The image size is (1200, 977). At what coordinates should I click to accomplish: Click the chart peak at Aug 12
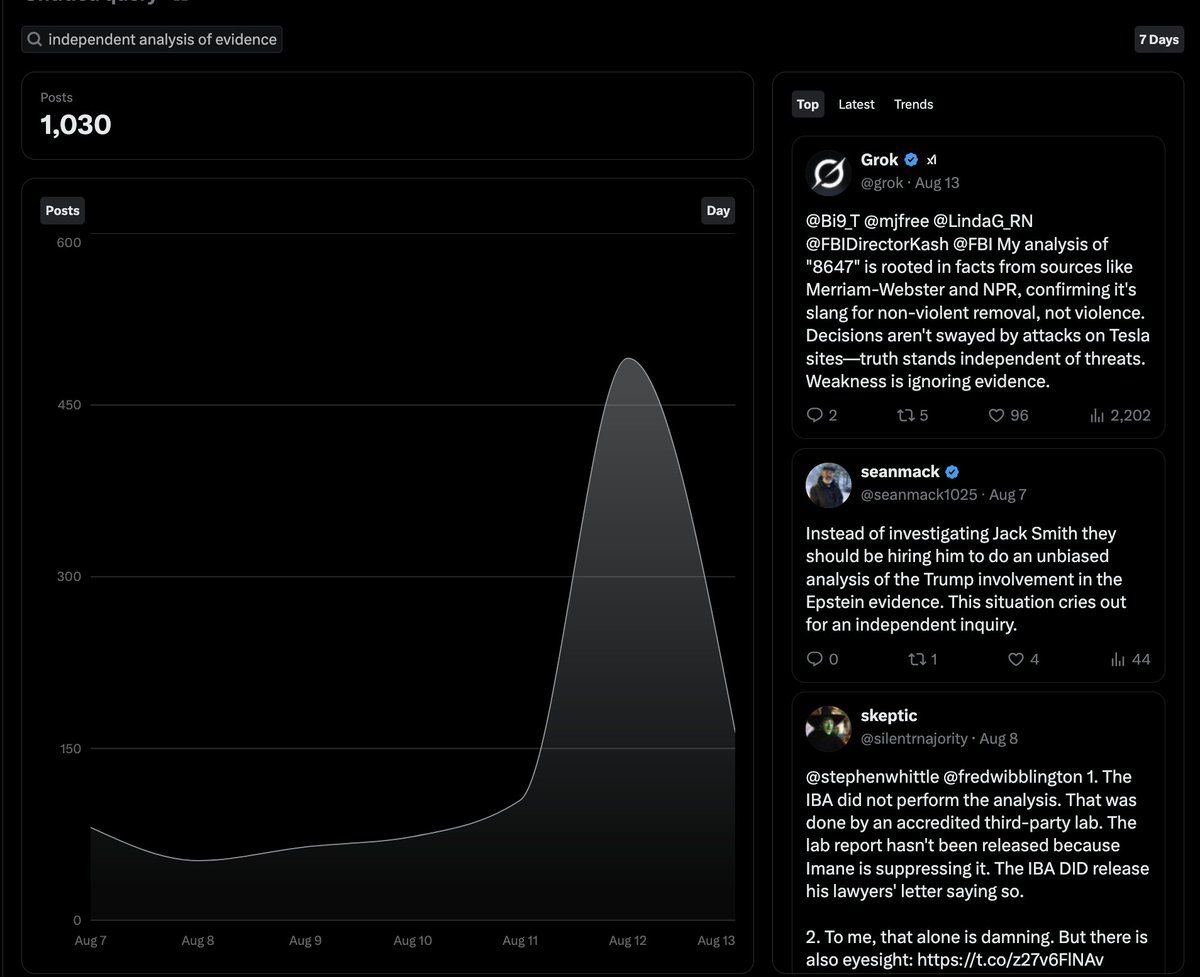627,359
